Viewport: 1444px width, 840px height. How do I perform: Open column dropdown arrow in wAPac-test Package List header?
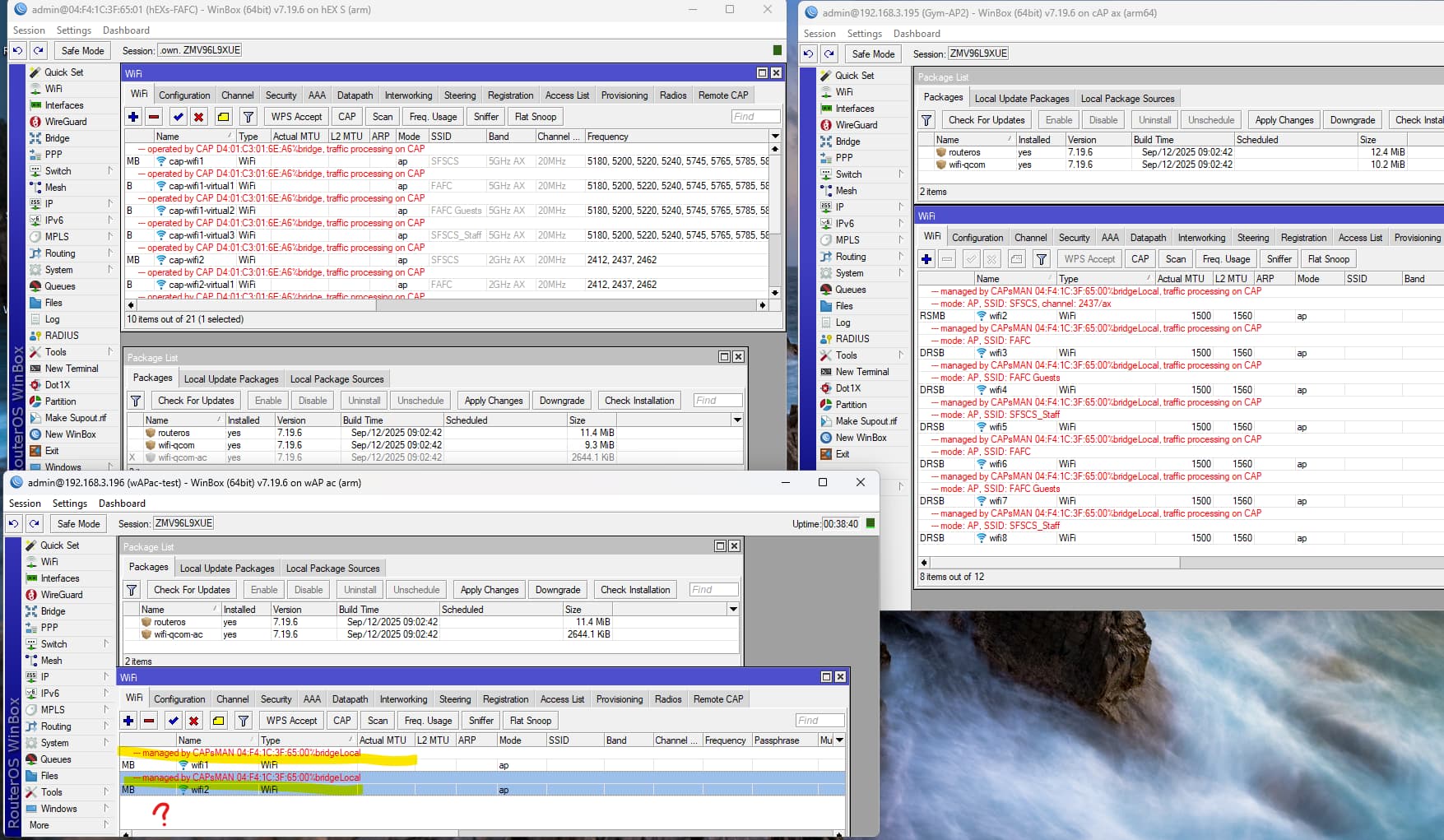733,610
